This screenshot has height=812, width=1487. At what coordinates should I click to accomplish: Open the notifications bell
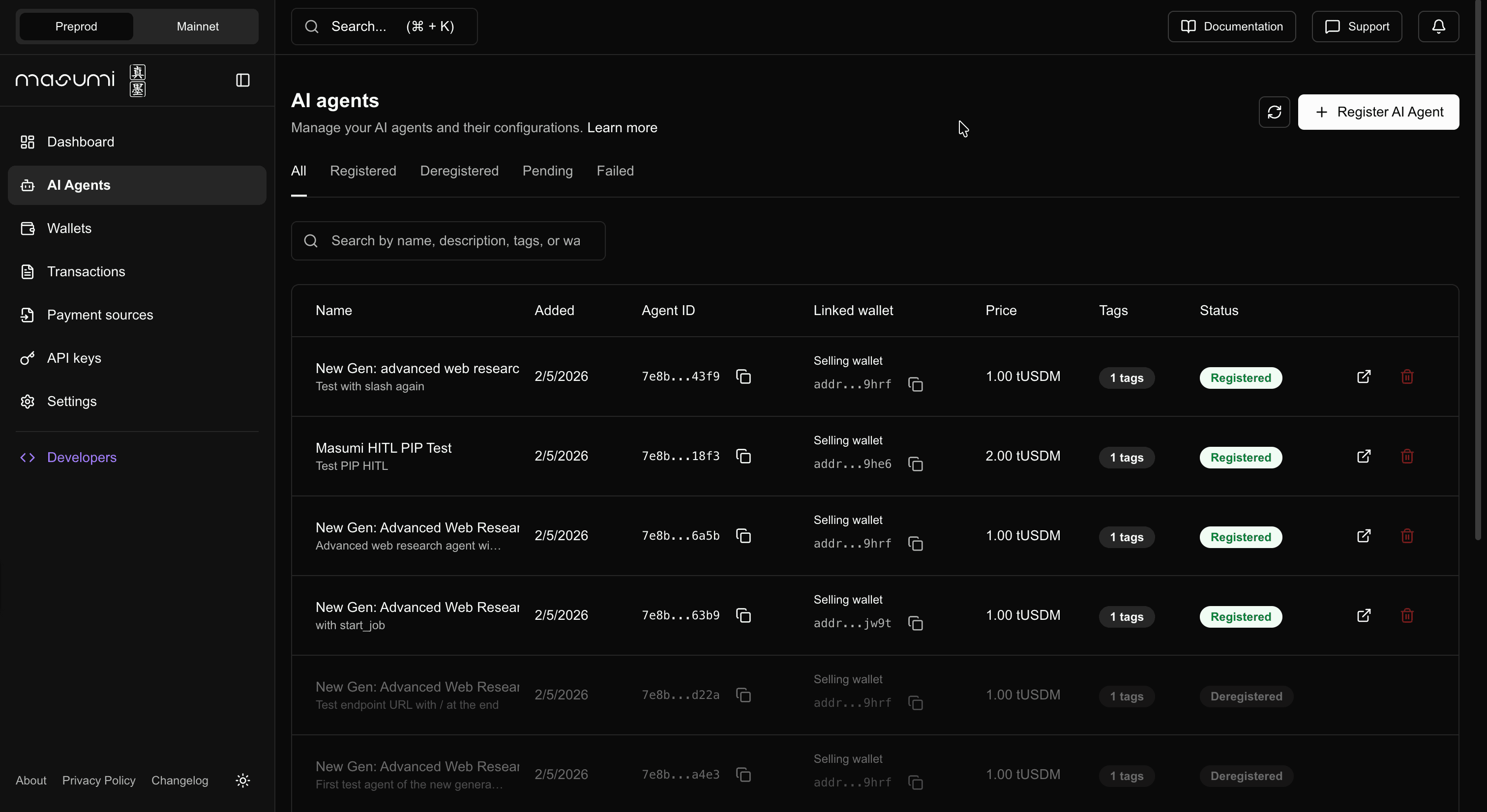point(1438,26)
